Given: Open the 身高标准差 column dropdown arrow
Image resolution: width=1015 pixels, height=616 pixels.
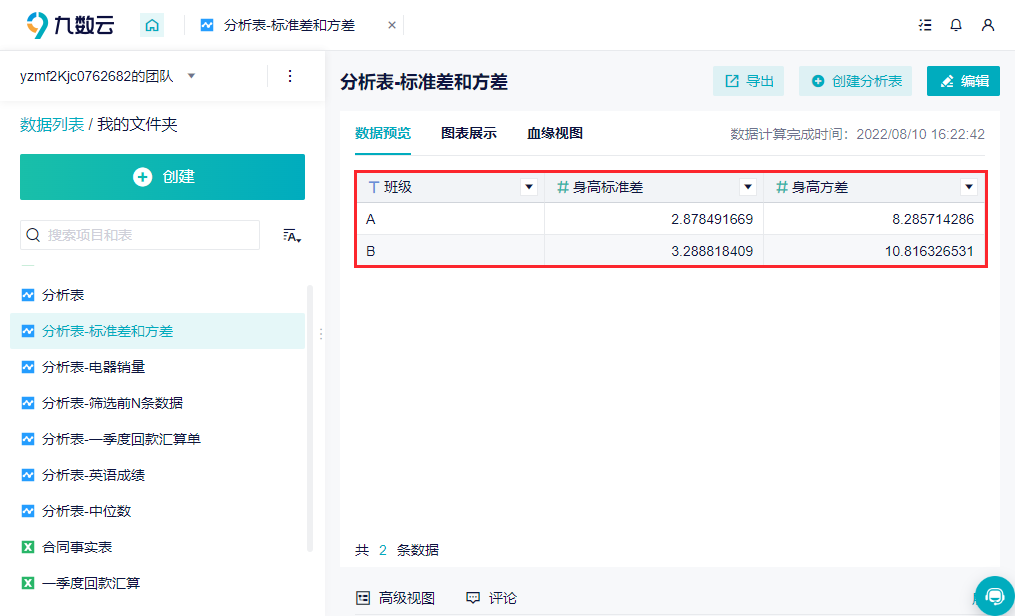Looking at the screenshot, I should (x=748, y=188).
